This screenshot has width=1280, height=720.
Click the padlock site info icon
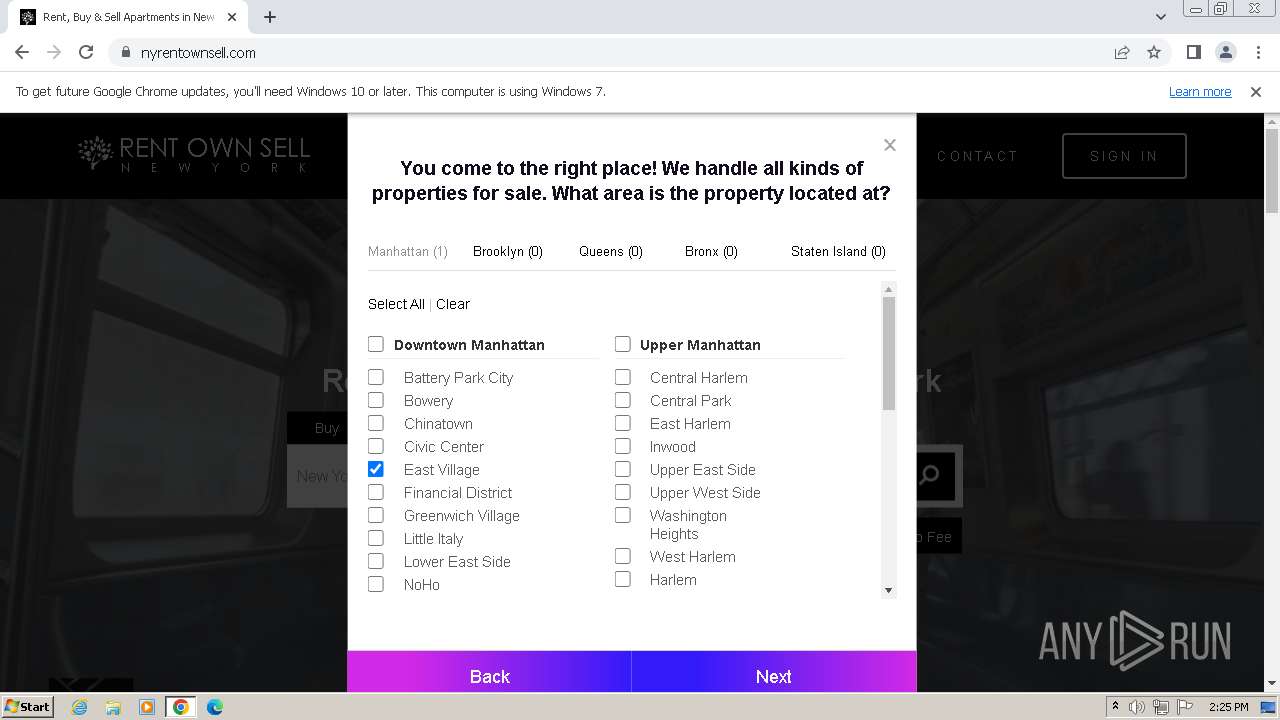(126, 52)
